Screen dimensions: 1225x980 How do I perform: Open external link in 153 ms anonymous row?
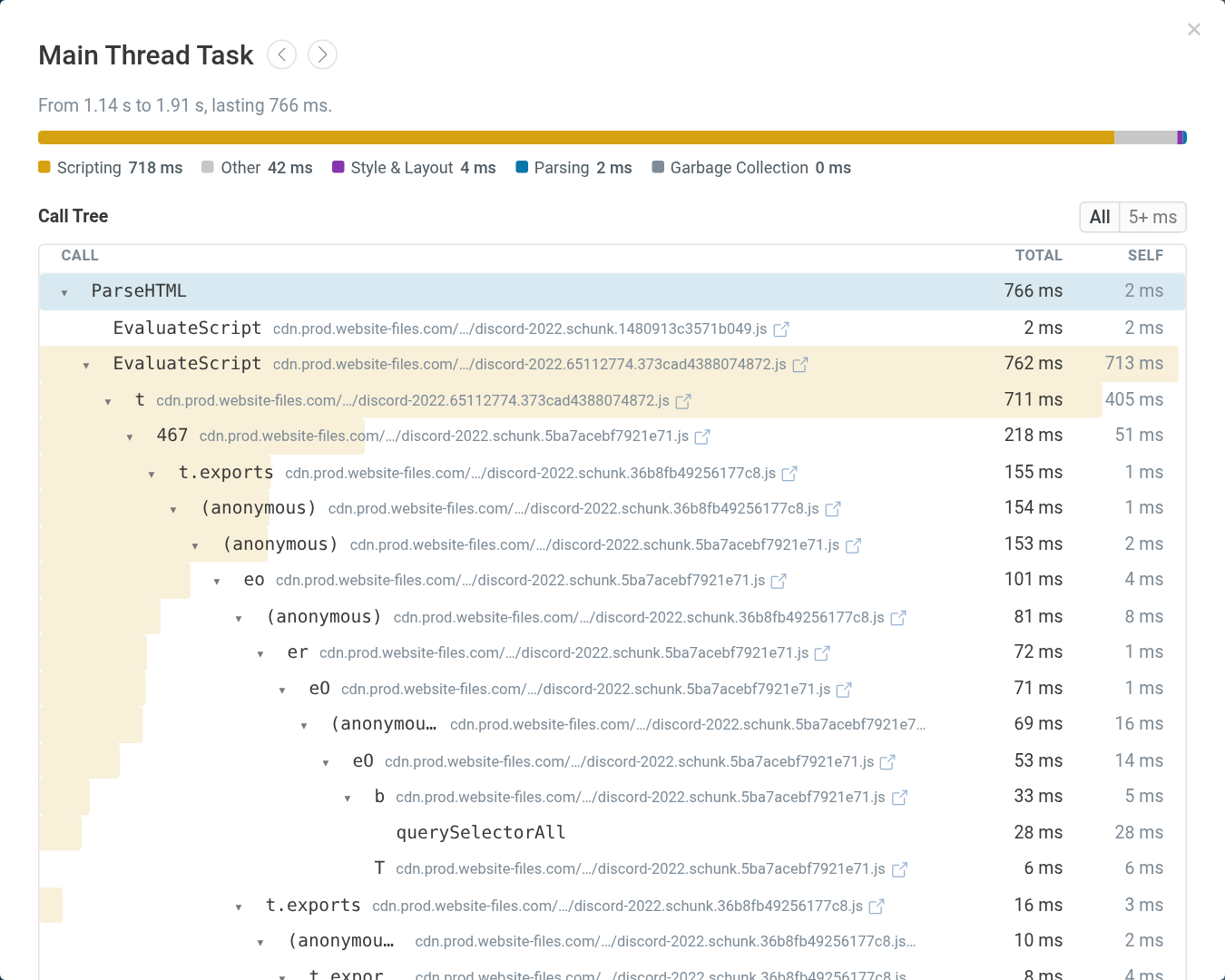853,545
